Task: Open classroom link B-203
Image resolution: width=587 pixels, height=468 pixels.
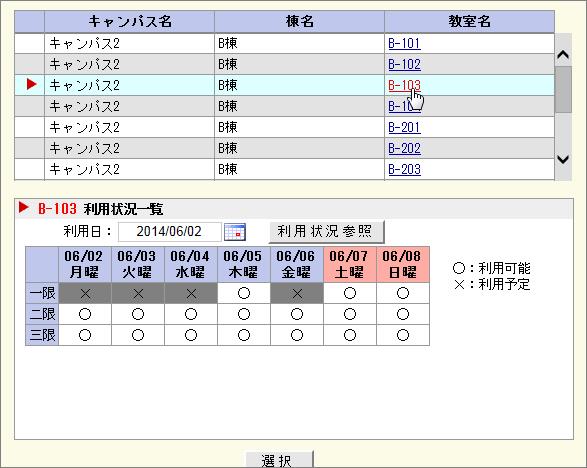Action: pos(404,169)
